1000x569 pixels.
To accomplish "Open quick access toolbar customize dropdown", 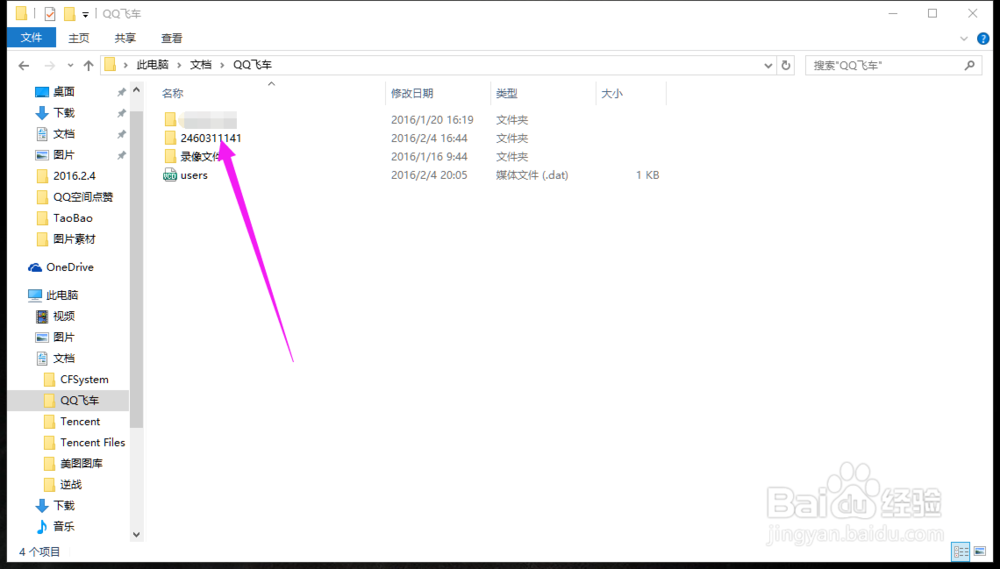I will [85, 14].
